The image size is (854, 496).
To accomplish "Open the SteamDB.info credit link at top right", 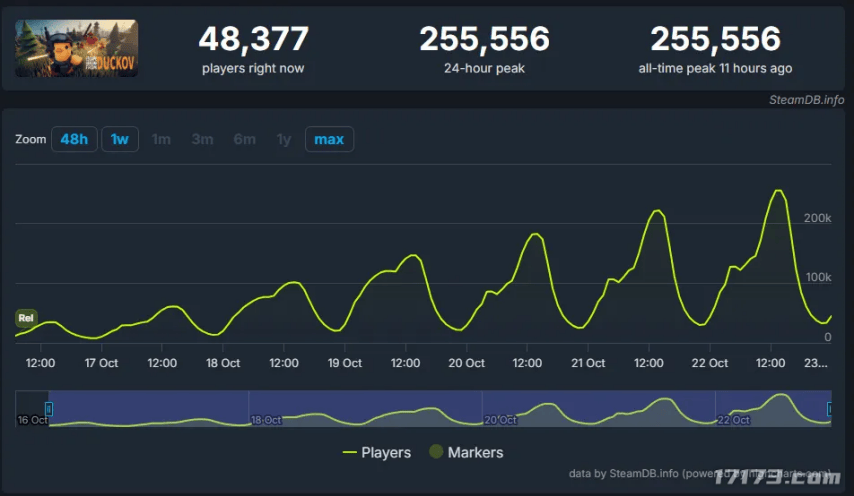I will 806,100.
